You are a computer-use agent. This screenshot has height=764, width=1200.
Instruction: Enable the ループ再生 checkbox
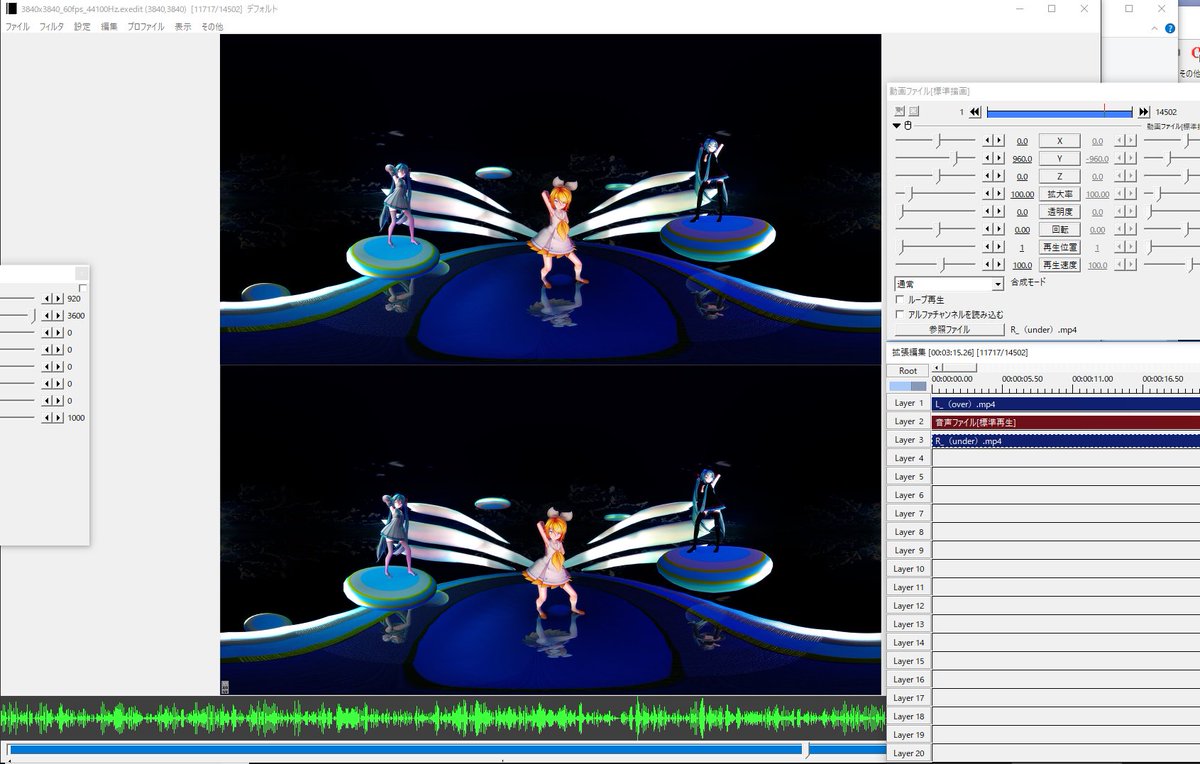pyautogui.click(x=899, y=299)
